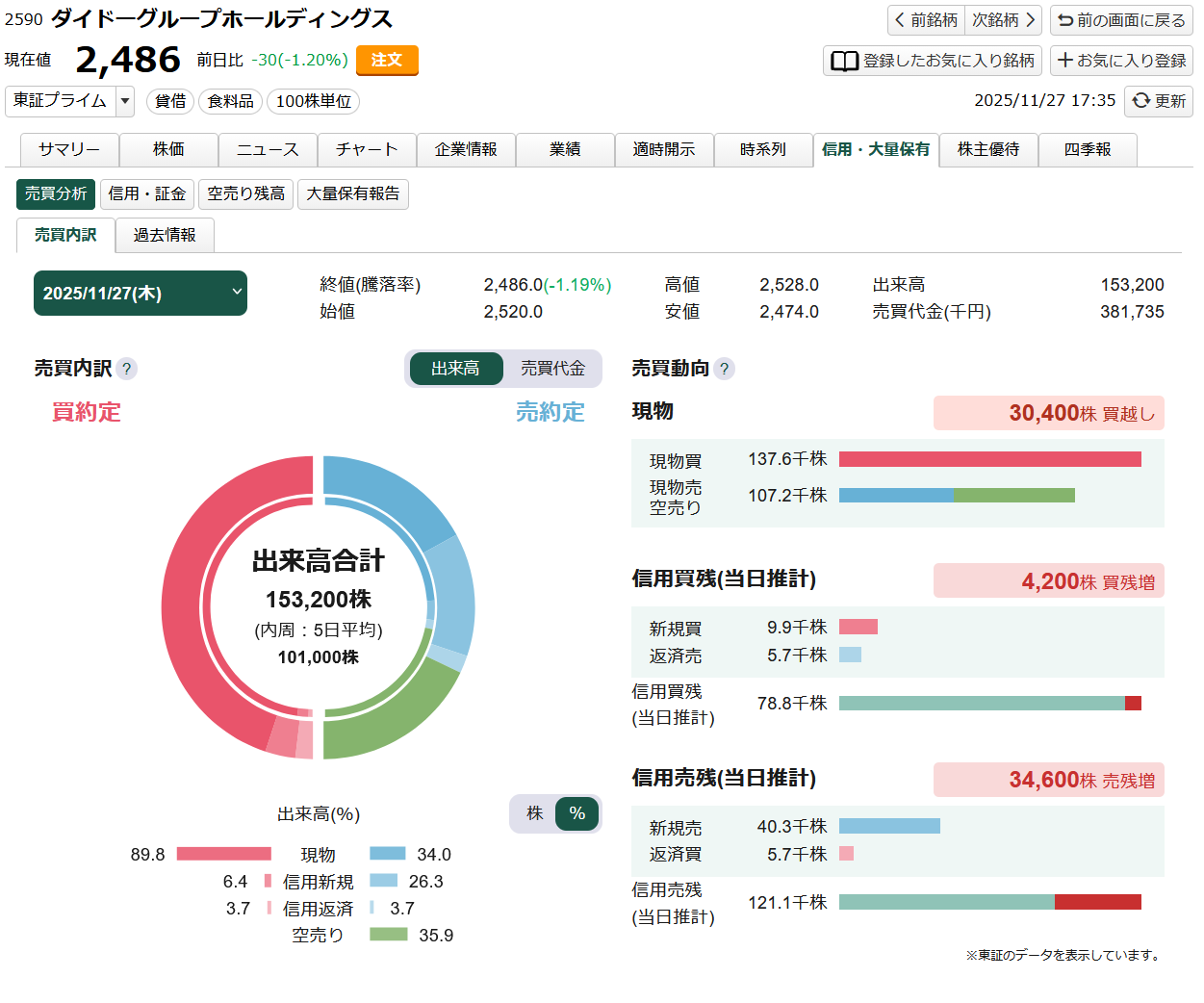Switch the breakdown view to 売買代金
The height and width of the screenshot is (1003, 1204).
pyautogui.click(x=552, y=369)
